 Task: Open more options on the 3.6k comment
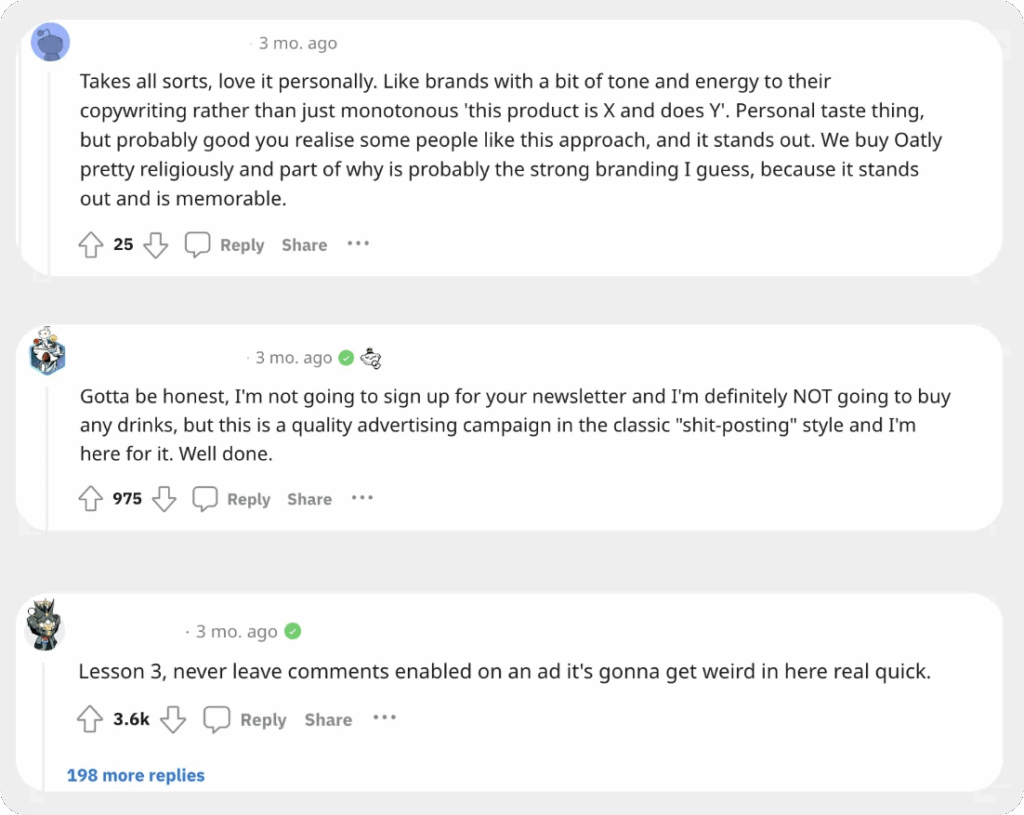384,718
